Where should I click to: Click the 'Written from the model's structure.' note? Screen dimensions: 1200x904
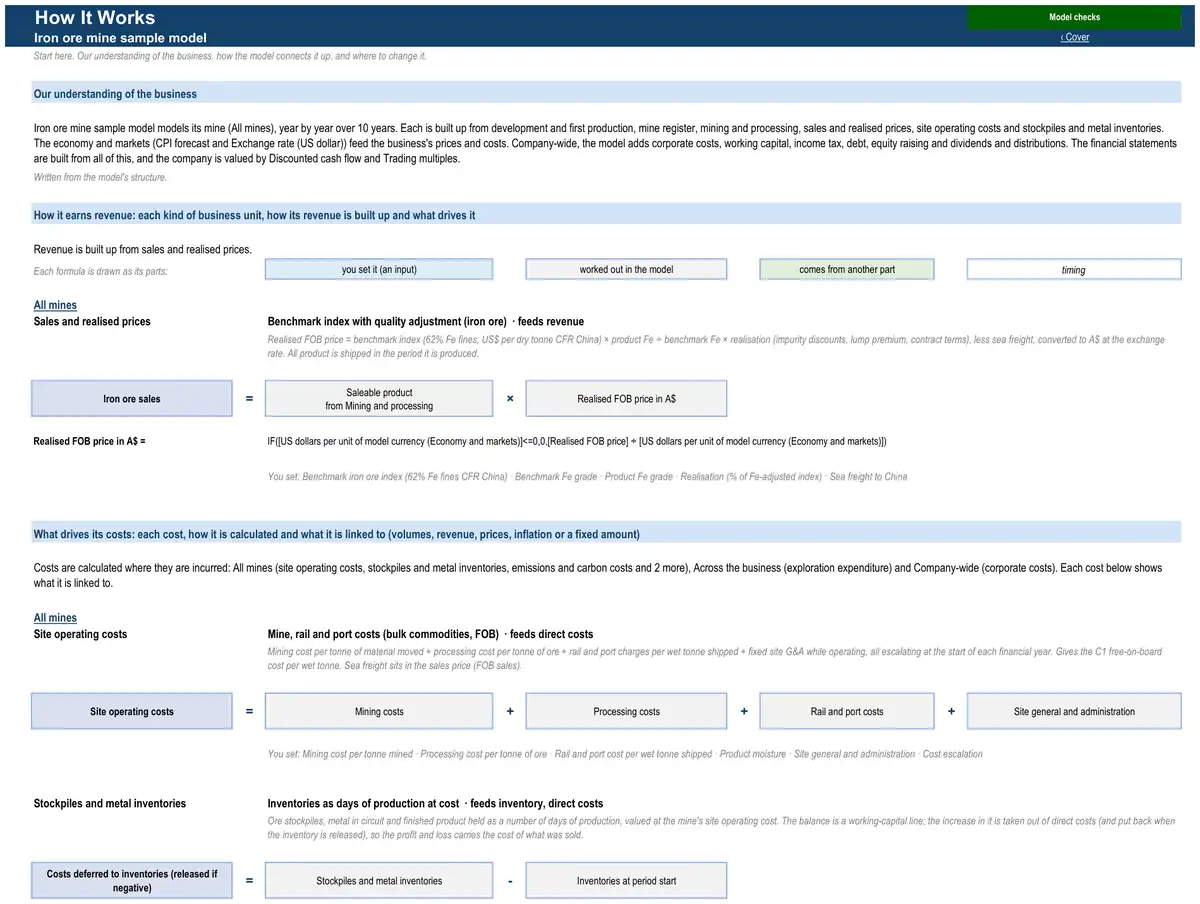pyautogui.click(x=100, y=177)
